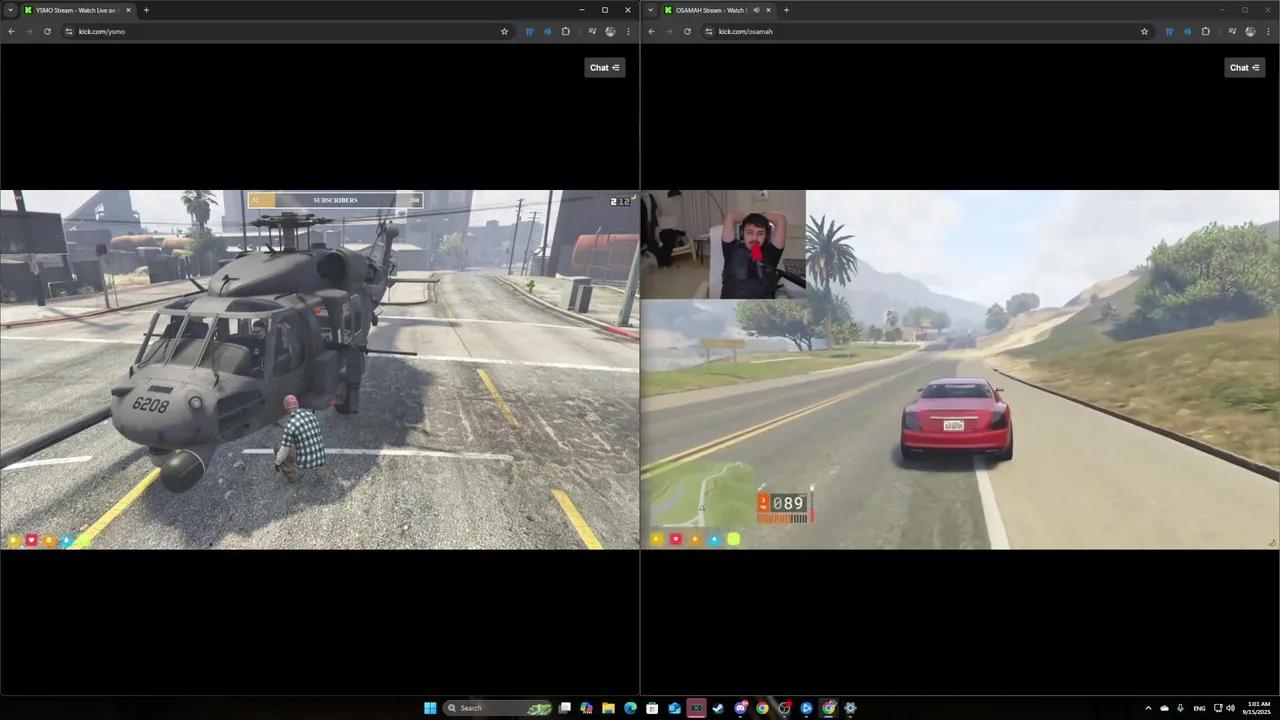Open a new tab in the YSMO window
The image size is (1280, 720).
click(x=146, y=10)
